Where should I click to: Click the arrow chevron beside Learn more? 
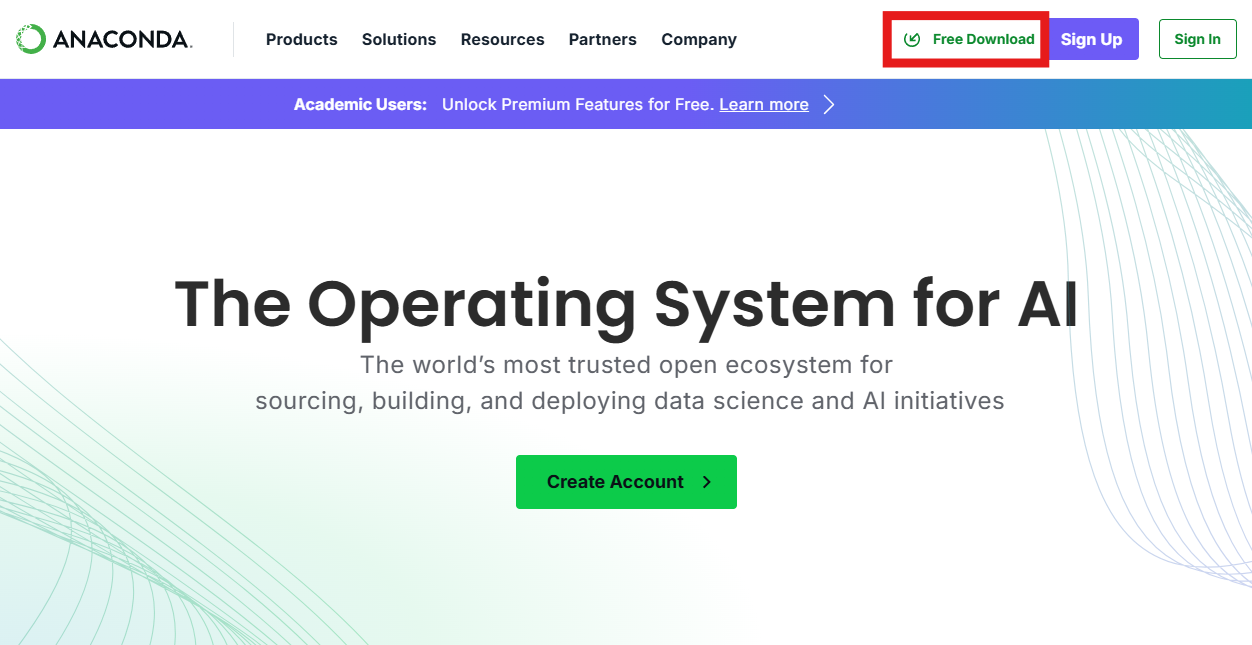829,104
